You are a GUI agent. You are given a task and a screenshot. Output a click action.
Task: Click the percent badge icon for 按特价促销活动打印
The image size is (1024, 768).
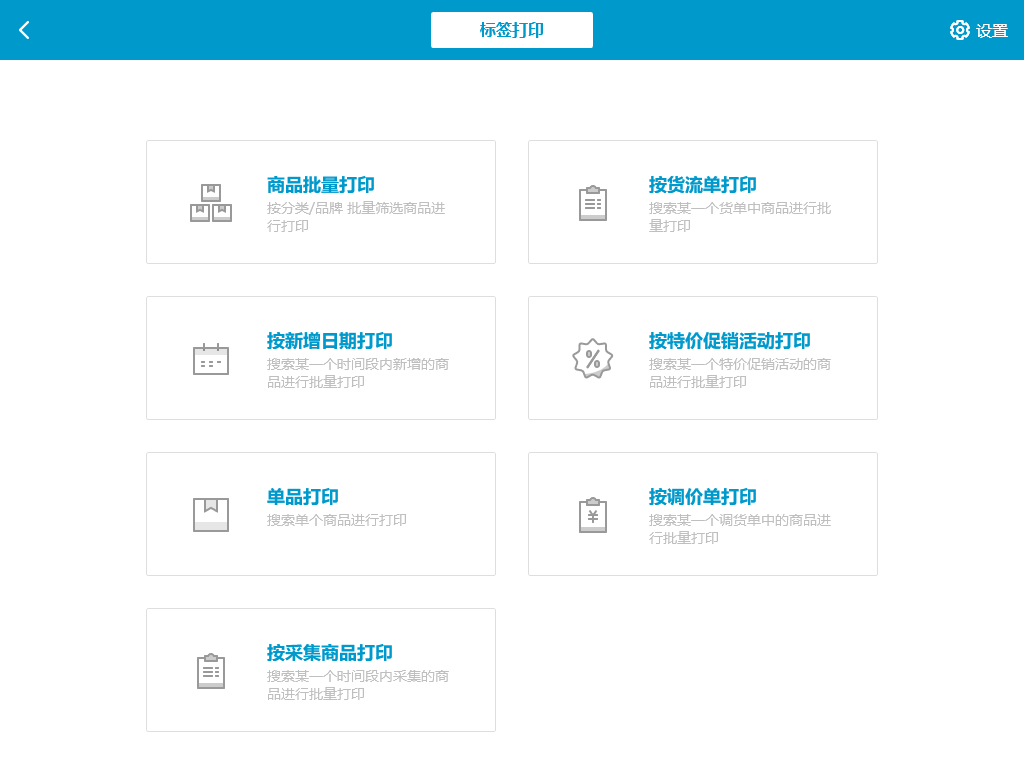[593, 359]
